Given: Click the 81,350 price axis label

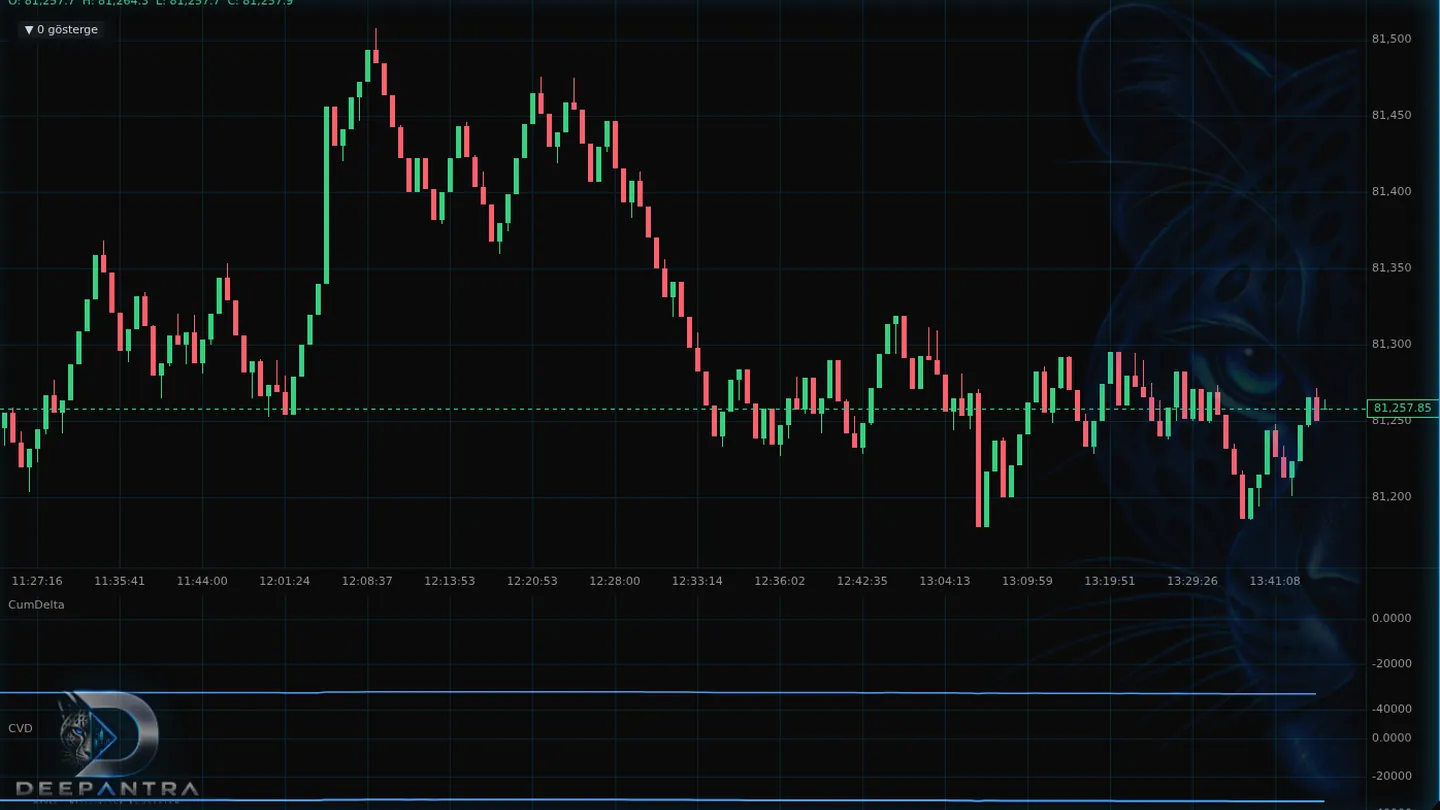Looking at the screenshot, I should (1391, 268).
